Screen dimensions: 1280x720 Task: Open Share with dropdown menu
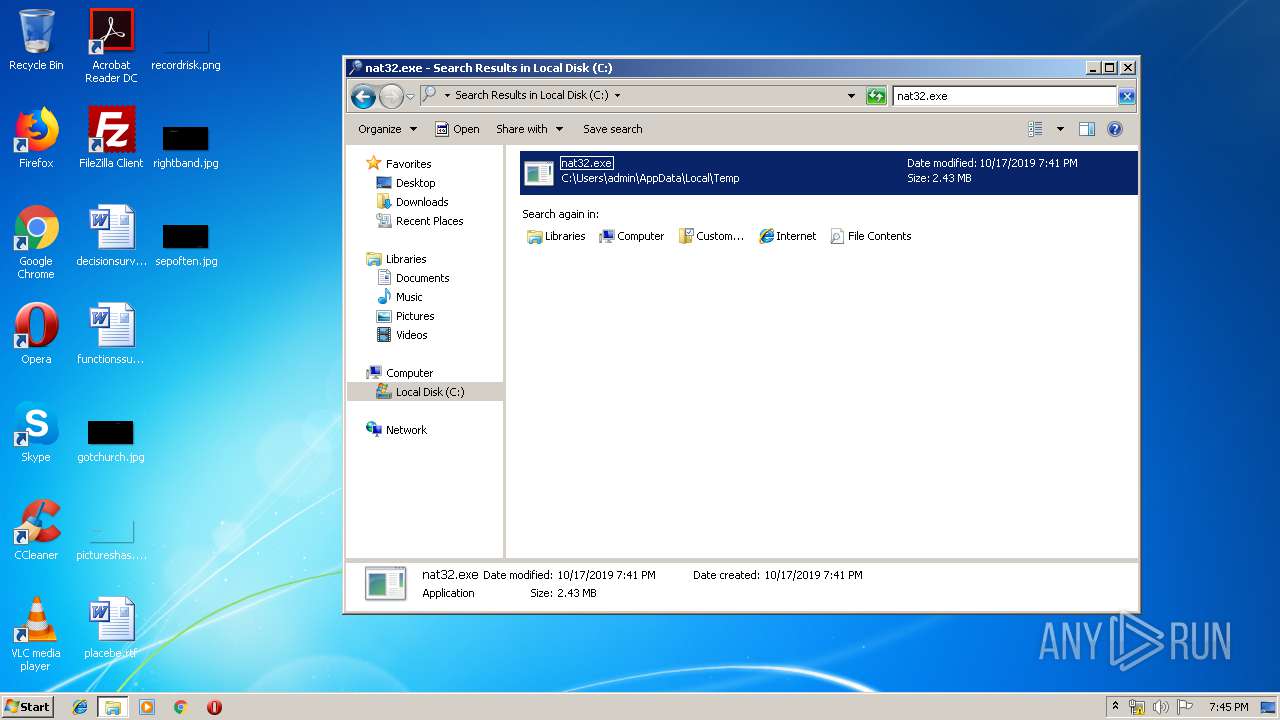coord(530,129)
